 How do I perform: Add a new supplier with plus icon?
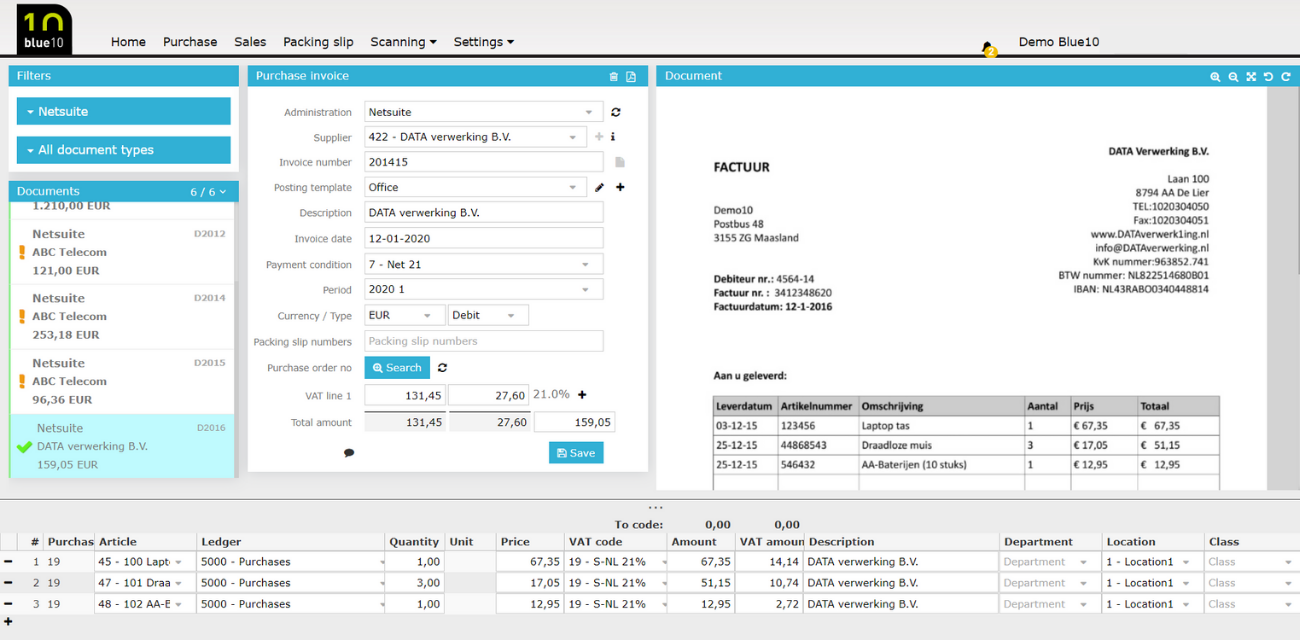[x=599, y=137]
